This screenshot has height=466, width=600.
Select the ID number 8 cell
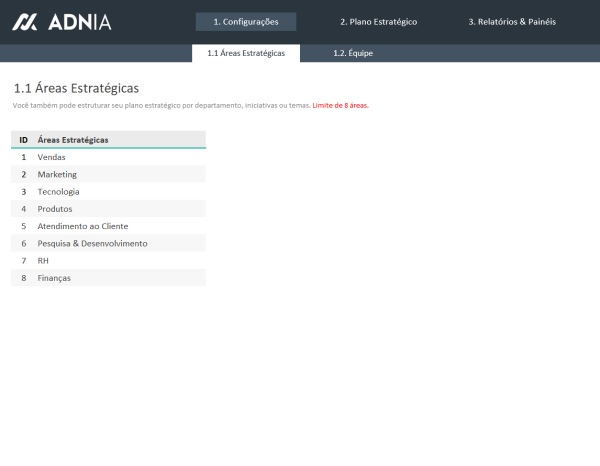(x=23, y=278)
